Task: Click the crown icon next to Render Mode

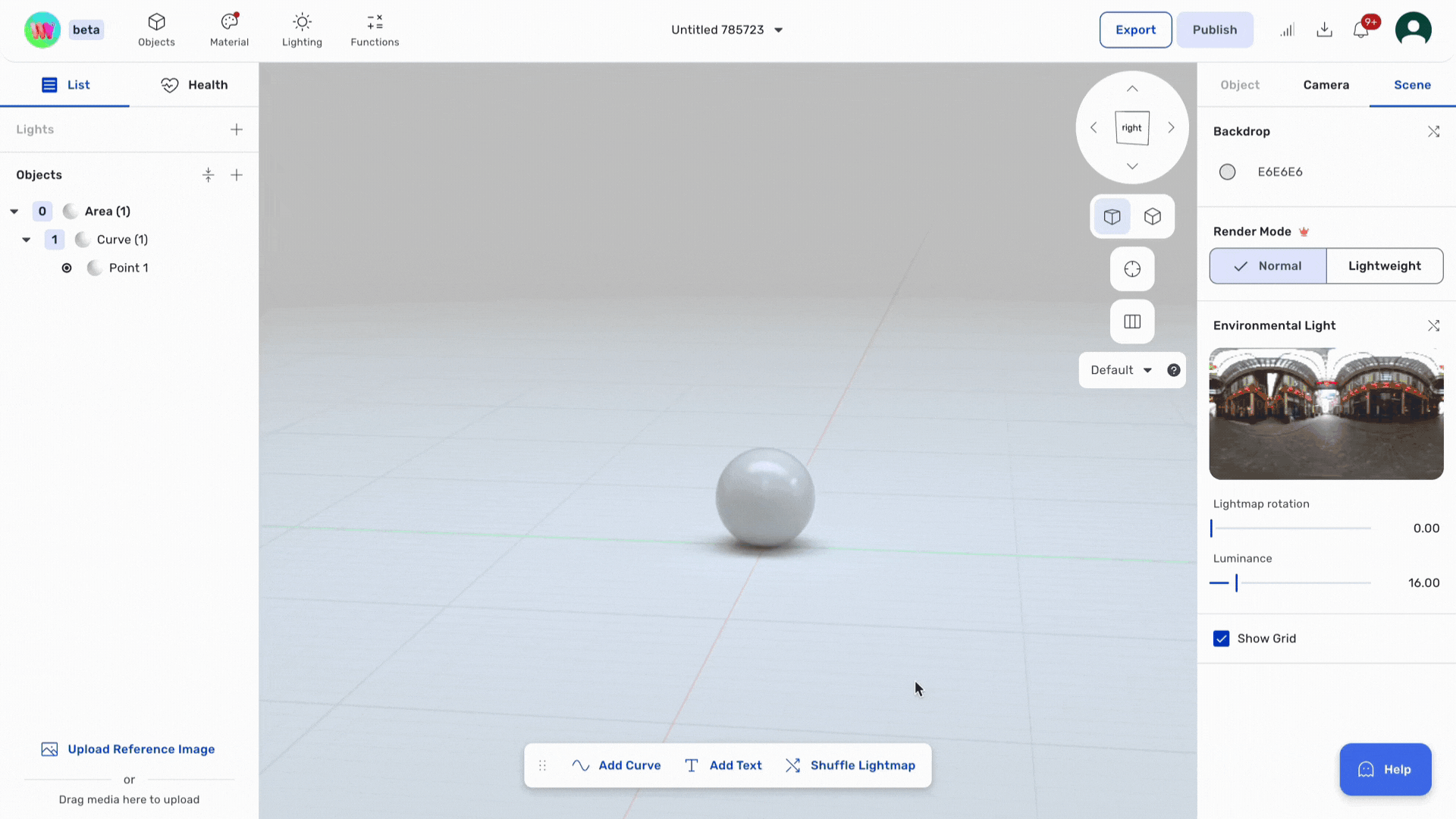Action: tap(1304, 232)
